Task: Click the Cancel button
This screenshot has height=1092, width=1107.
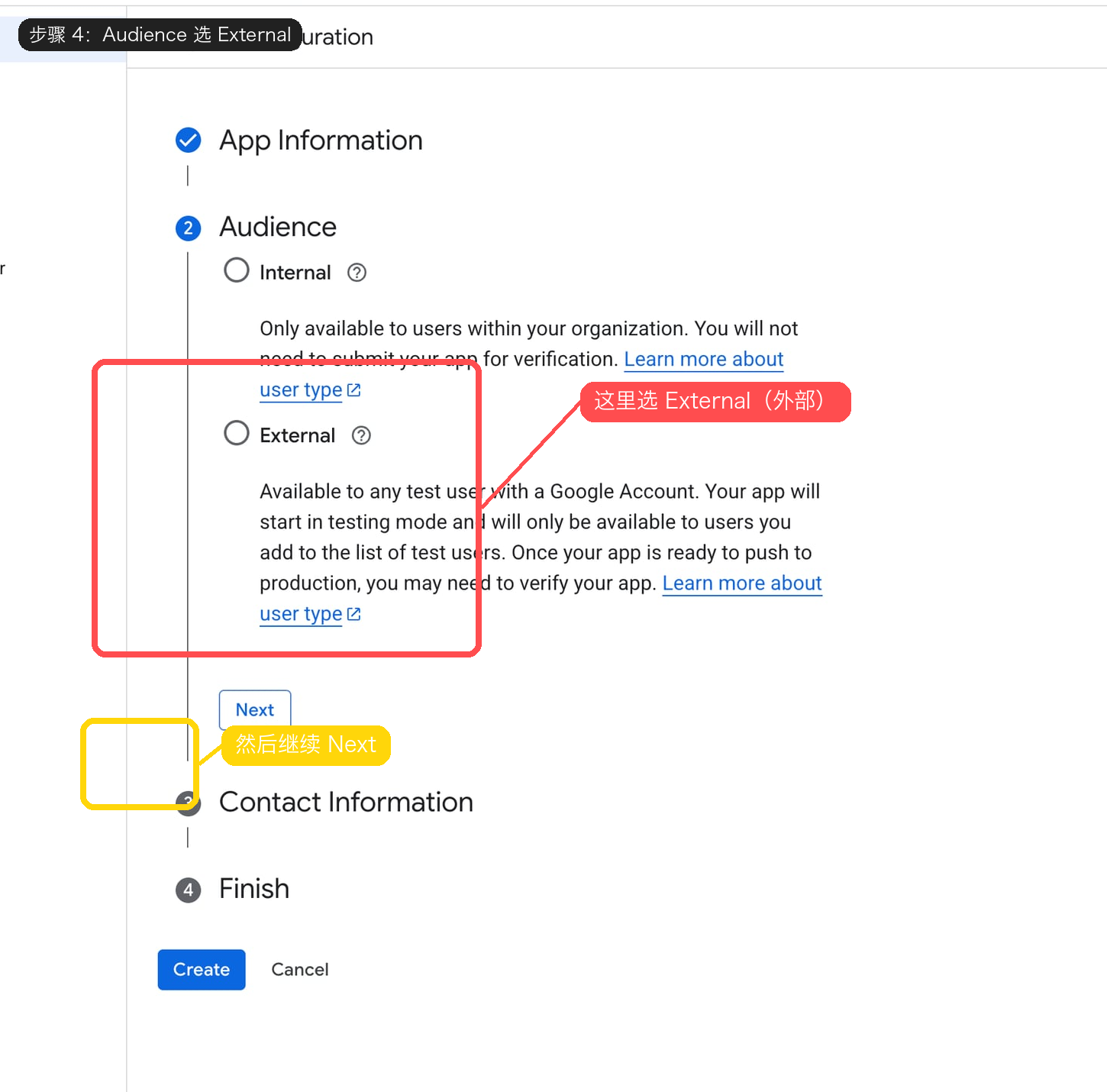Action: pyautogui.click(x=300, y=970)
